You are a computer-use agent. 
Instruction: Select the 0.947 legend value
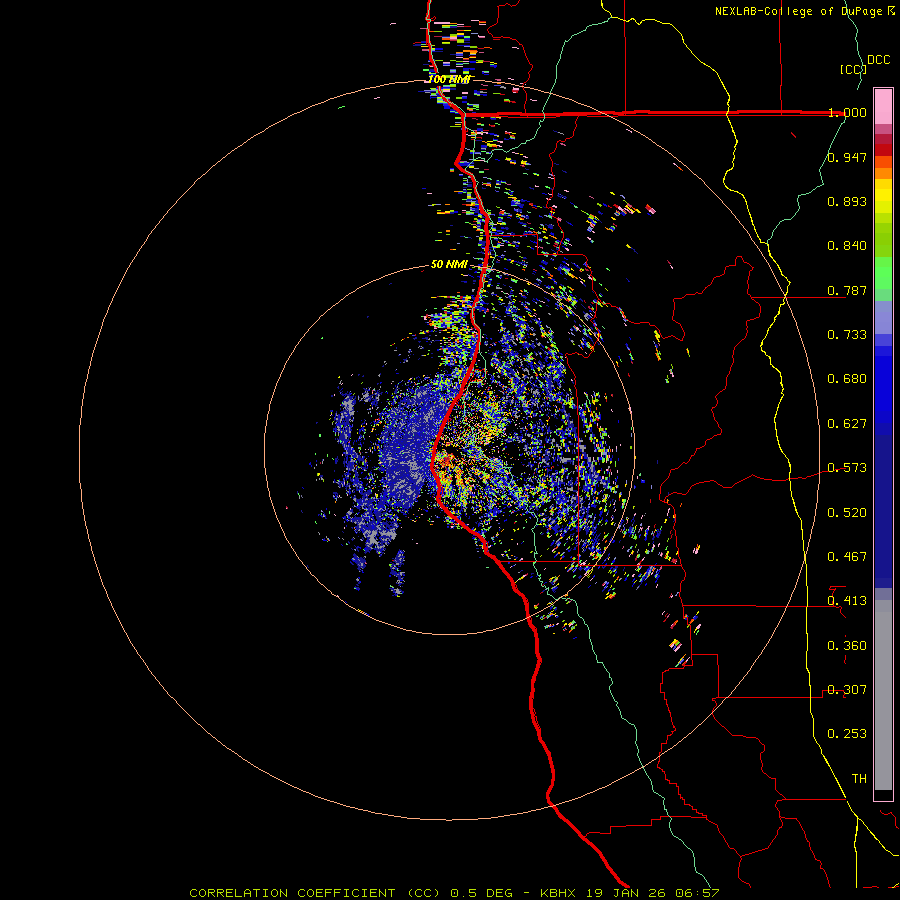847,157
